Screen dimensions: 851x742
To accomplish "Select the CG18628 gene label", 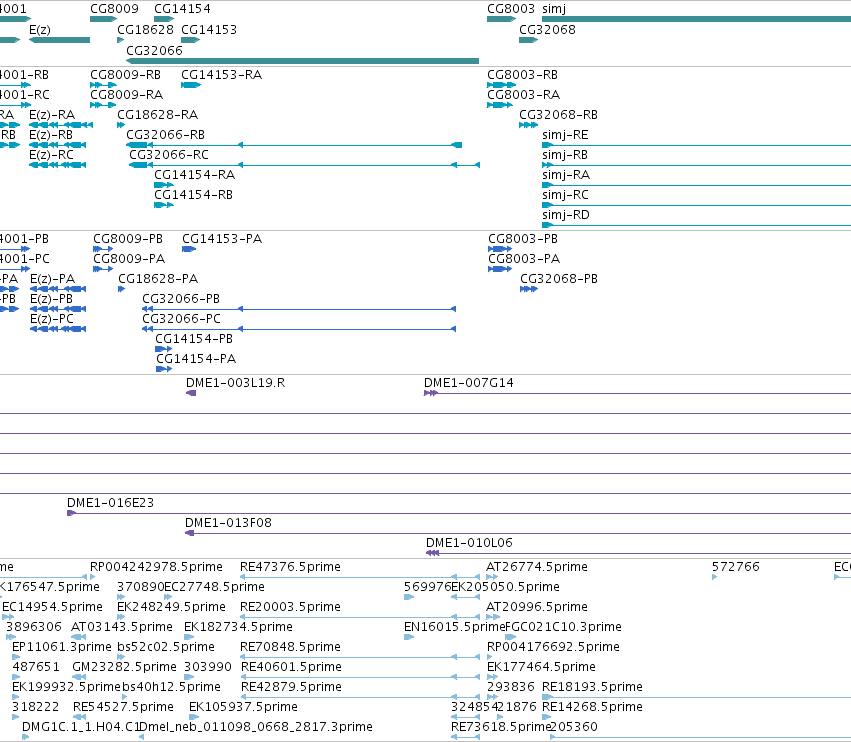I will tap(145, 29).
